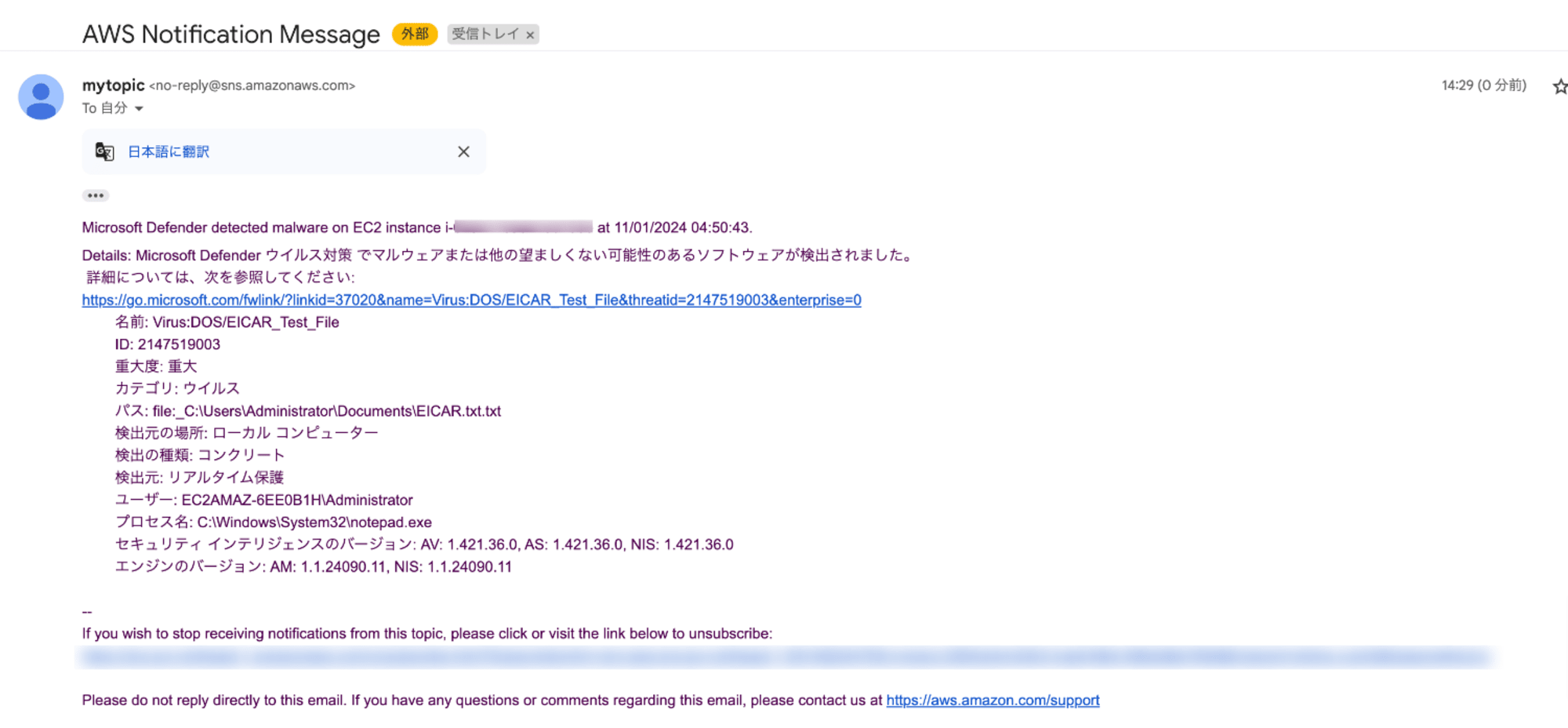1568x728 pixels.
Task: Click the security intelligence version line
Action: click(x=424, y=544)
